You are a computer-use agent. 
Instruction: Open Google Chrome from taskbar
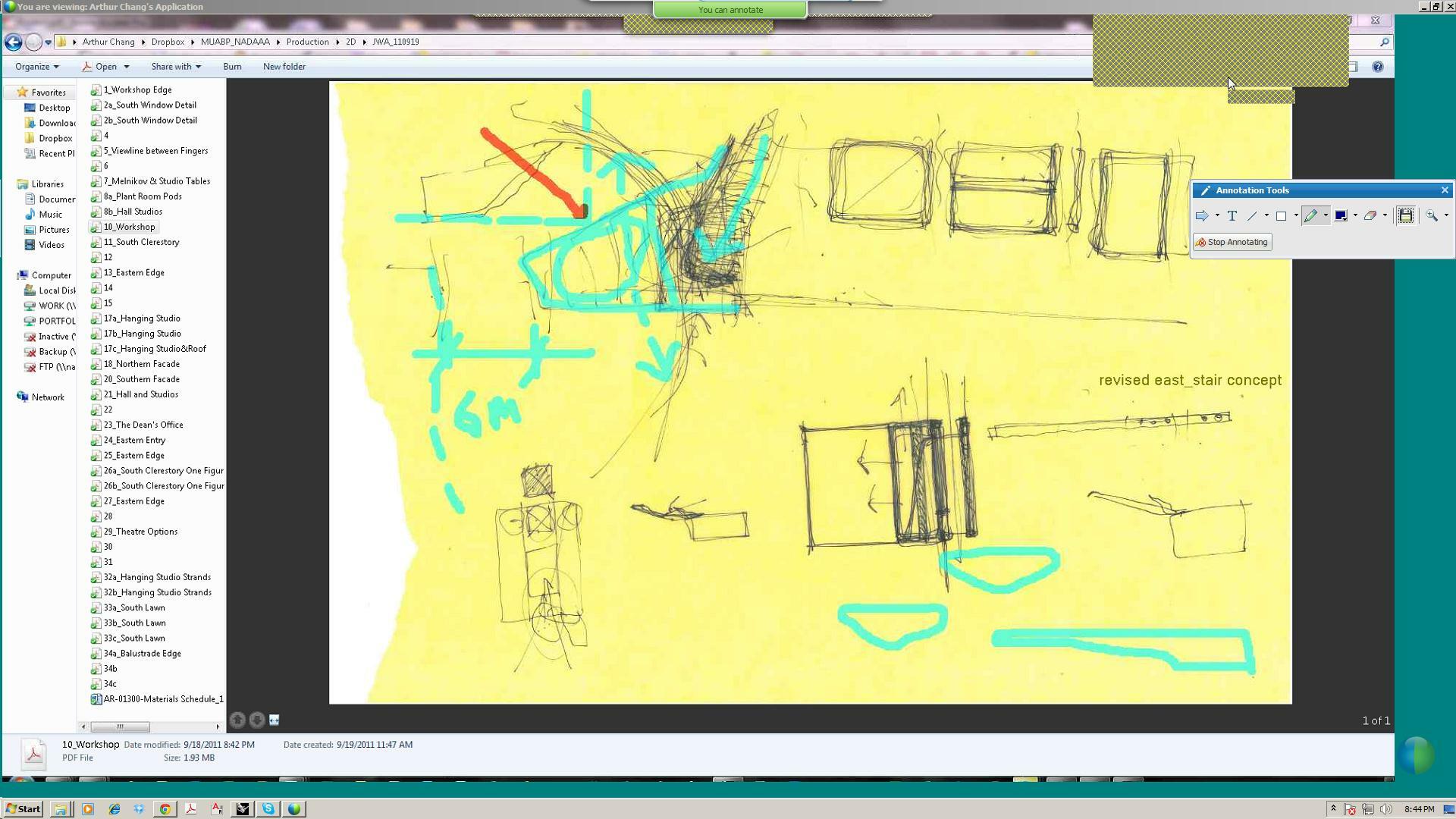click(165, 809)
